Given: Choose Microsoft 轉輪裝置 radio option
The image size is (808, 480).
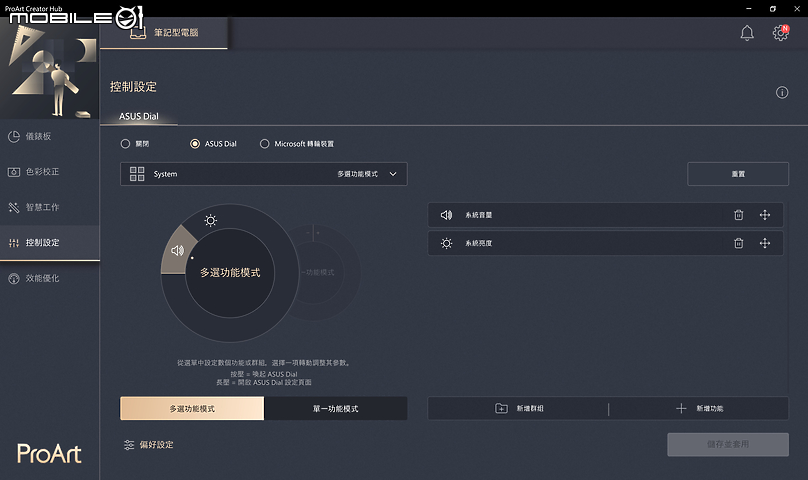Looking at the screenshot, I should 297,144.
